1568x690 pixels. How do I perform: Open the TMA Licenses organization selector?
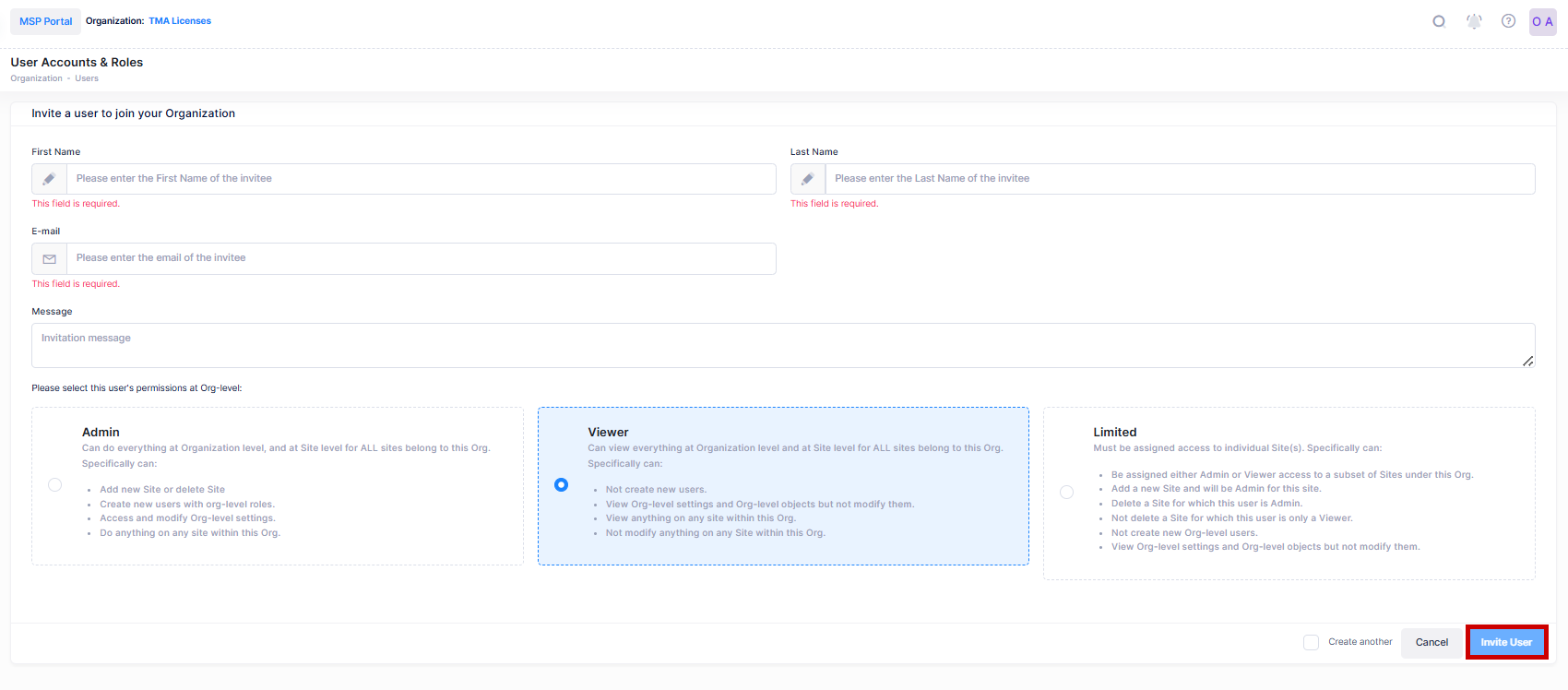(180, 21)
